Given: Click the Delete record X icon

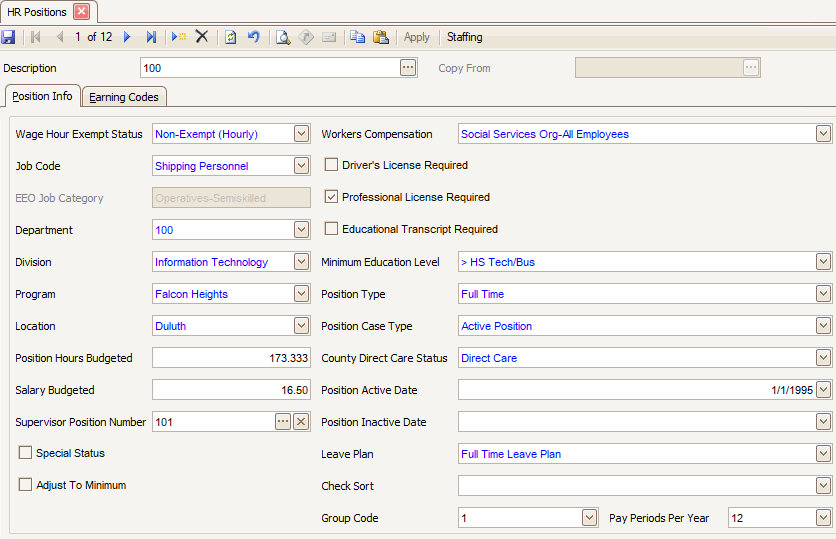Looking at the screenshot, I should click(x=202, y=37).
